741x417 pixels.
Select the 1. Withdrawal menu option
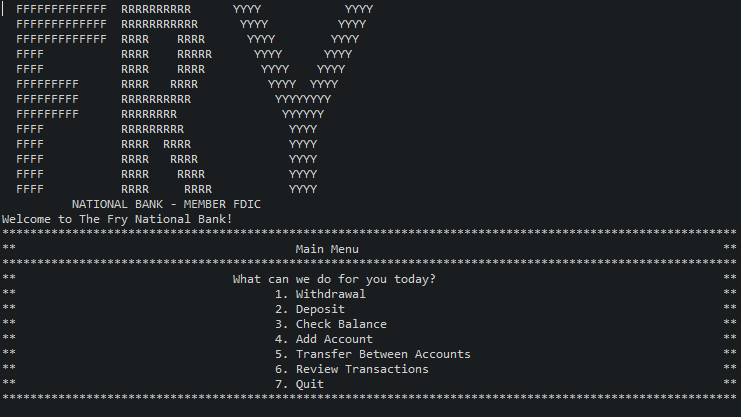pyautogui.click(x=320, y=294)
